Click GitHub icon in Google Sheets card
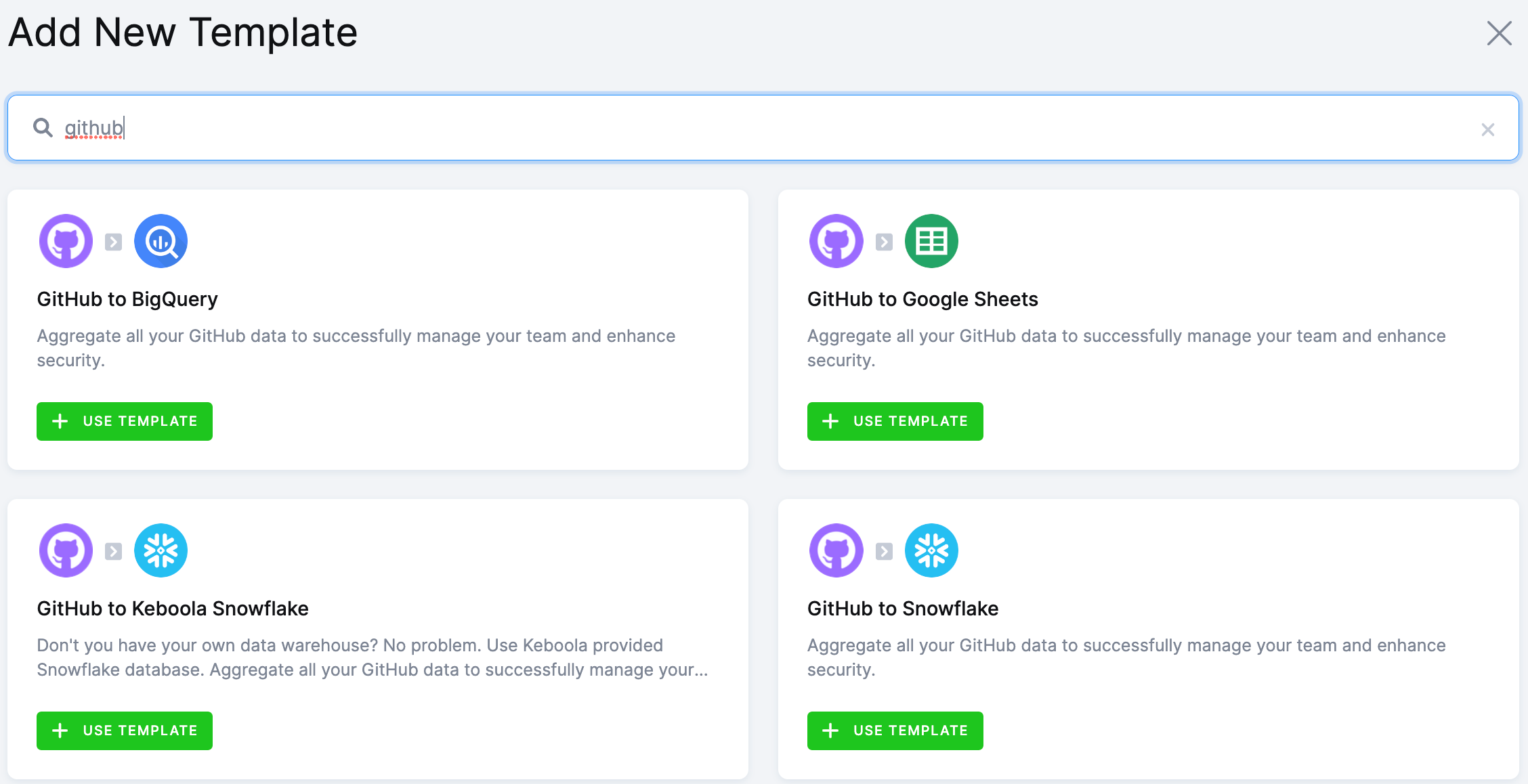Image resolution: width=1528 pixels, height=784 pixels. 836,241
